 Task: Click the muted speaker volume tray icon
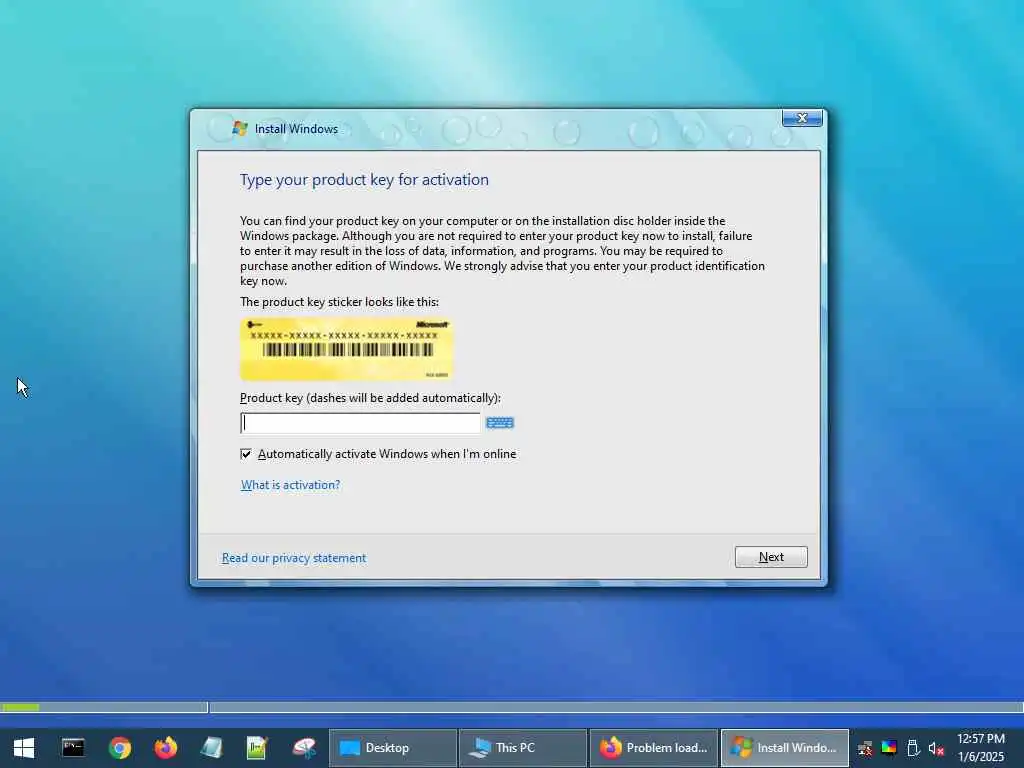[936, 748]
